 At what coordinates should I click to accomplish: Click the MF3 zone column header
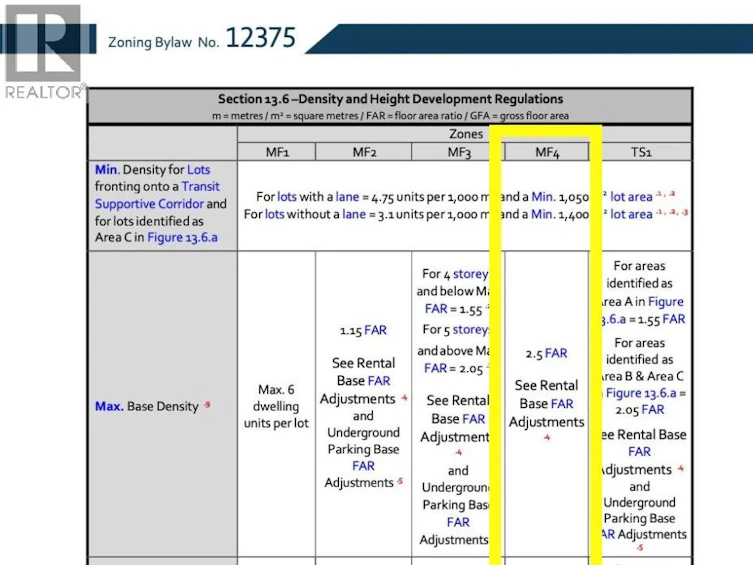coord(459,152)
